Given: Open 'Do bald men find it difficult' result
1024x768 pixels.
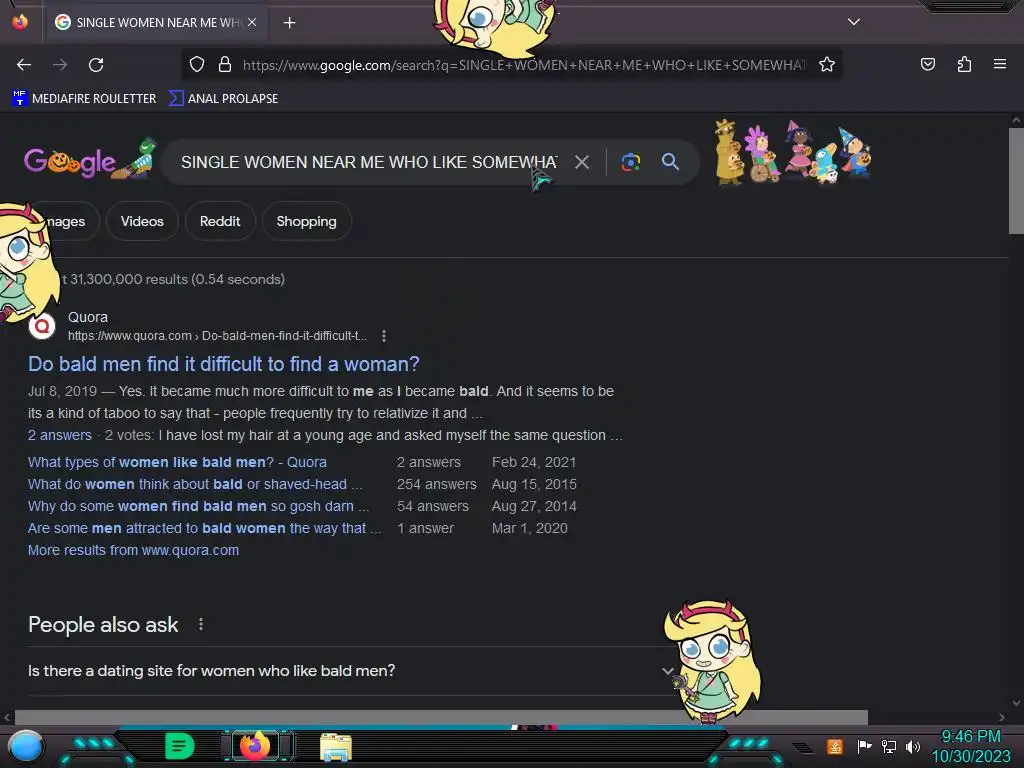Looking at the screenshot, I should point(223,364).
